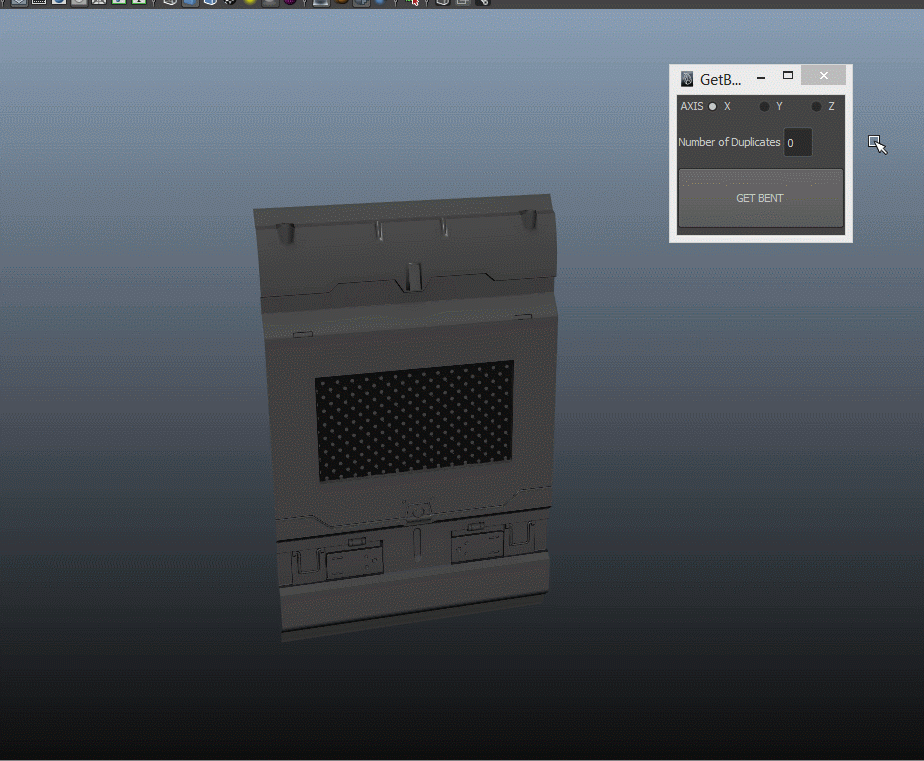Close the GetB... tool window
This screenshot has width=924, height=761.
[823, 75]
